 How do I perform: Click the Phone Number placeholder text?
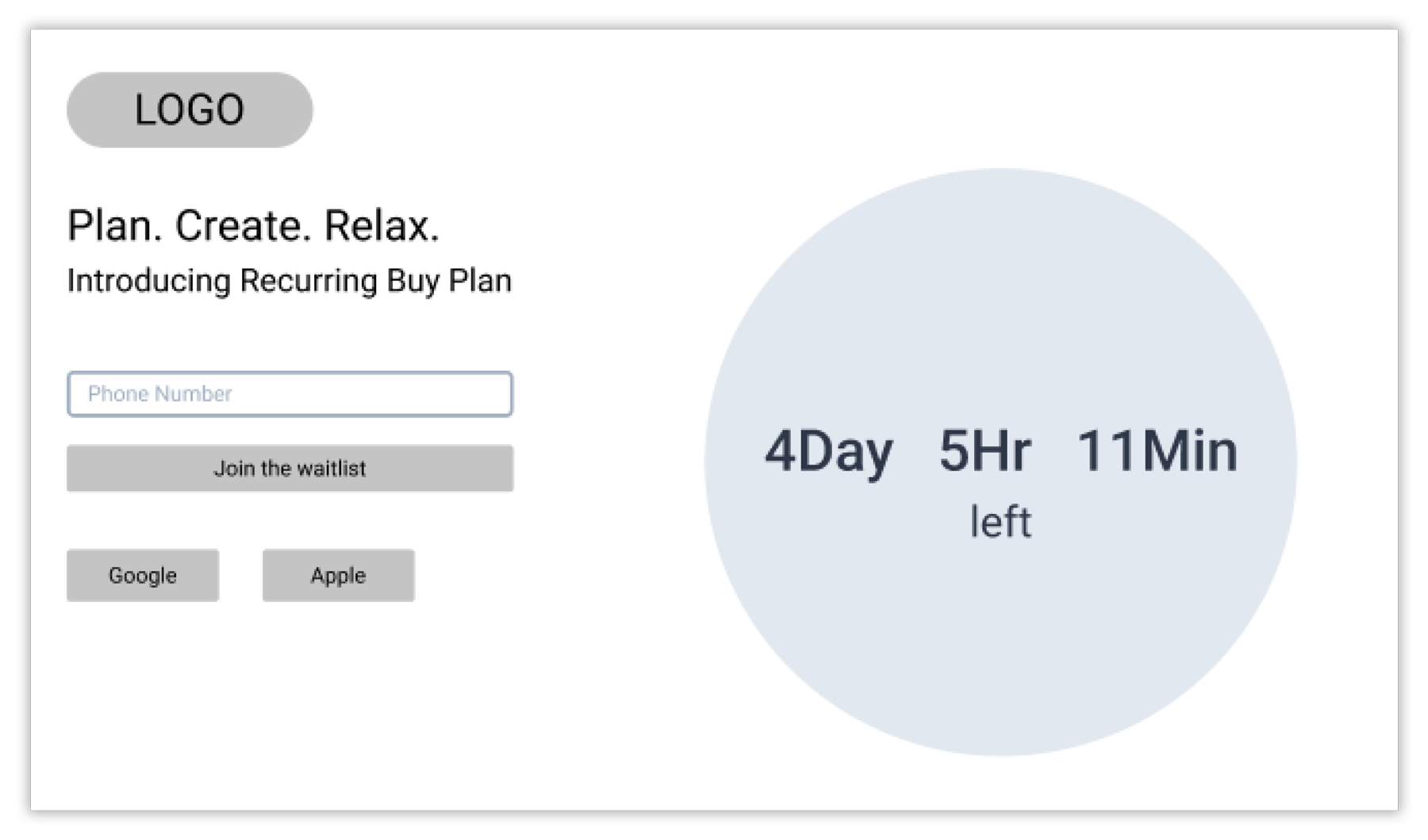(x=159, y=393)
